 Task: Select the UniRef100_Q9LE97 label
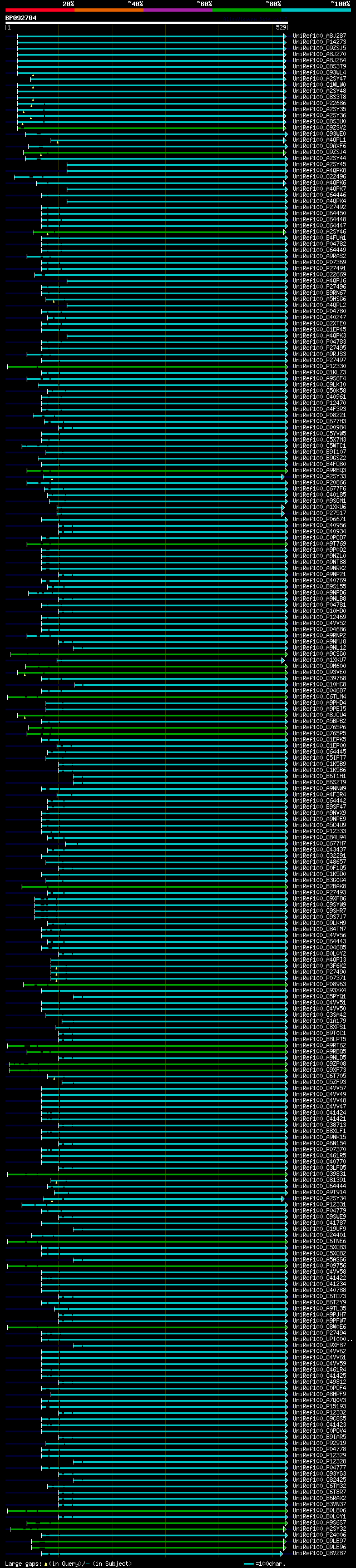(x=319, y=1541)
